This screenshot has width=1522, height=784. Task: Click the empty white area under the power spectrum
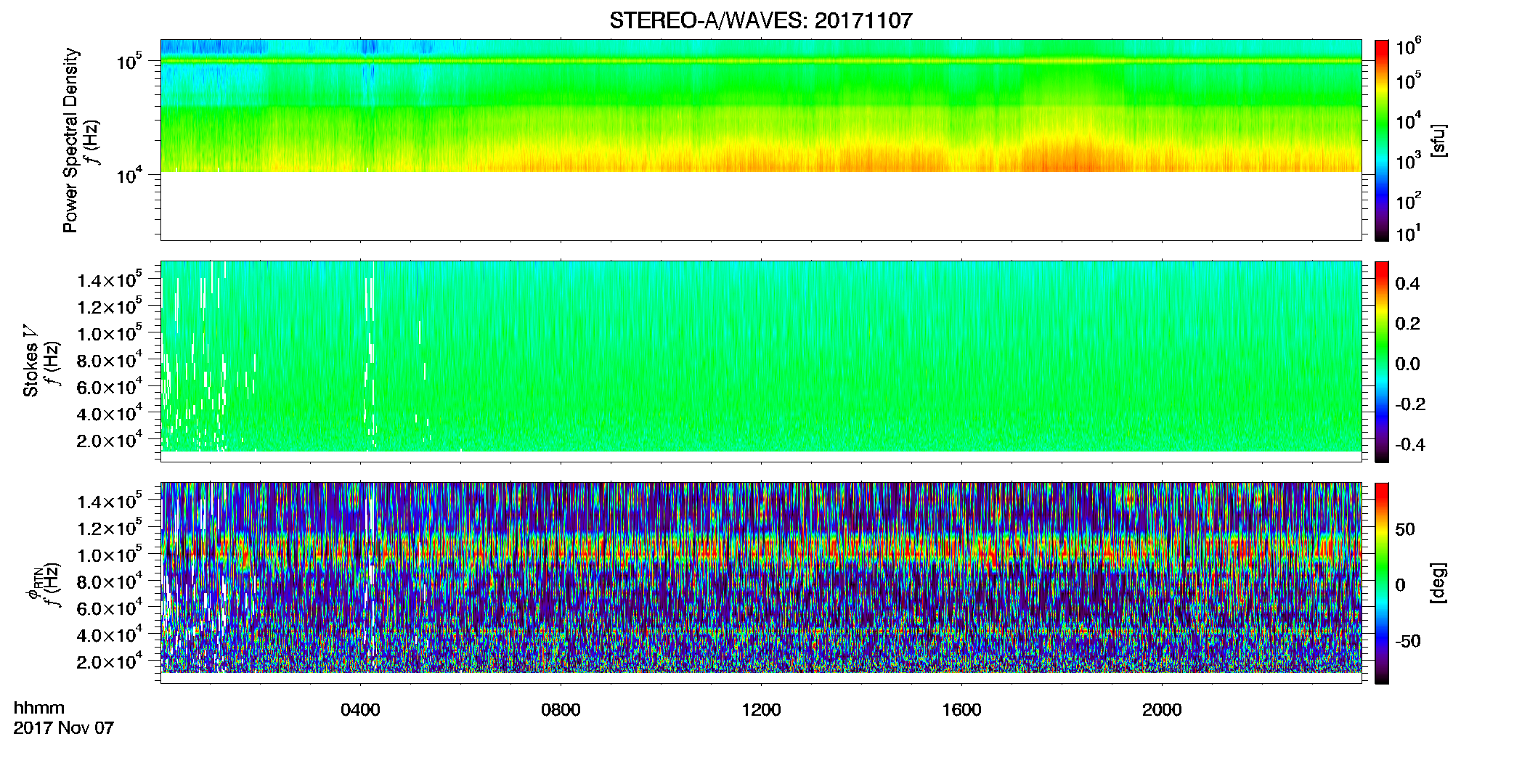click(x=760, y=205)
